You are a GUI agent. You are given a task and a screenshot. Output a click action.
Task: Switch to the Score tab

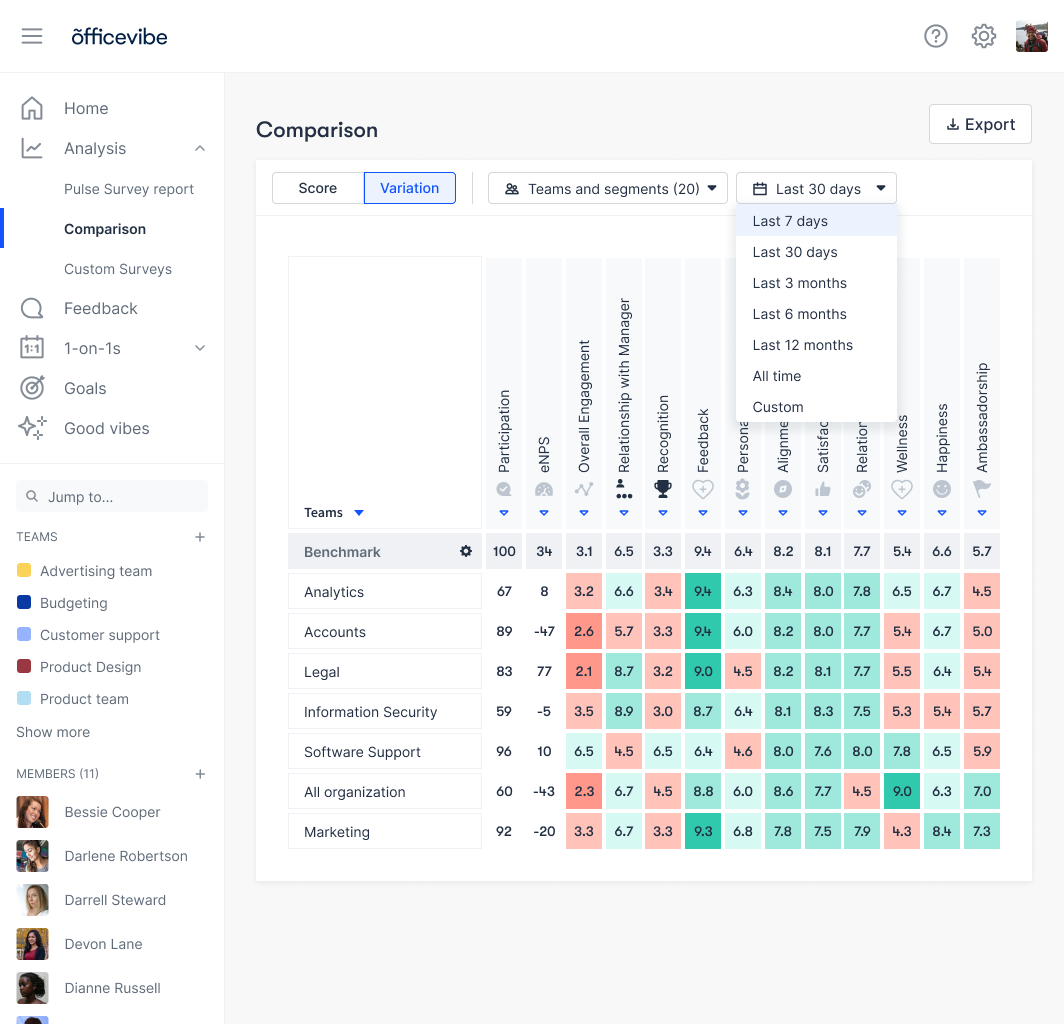click(x=317, y=188)
